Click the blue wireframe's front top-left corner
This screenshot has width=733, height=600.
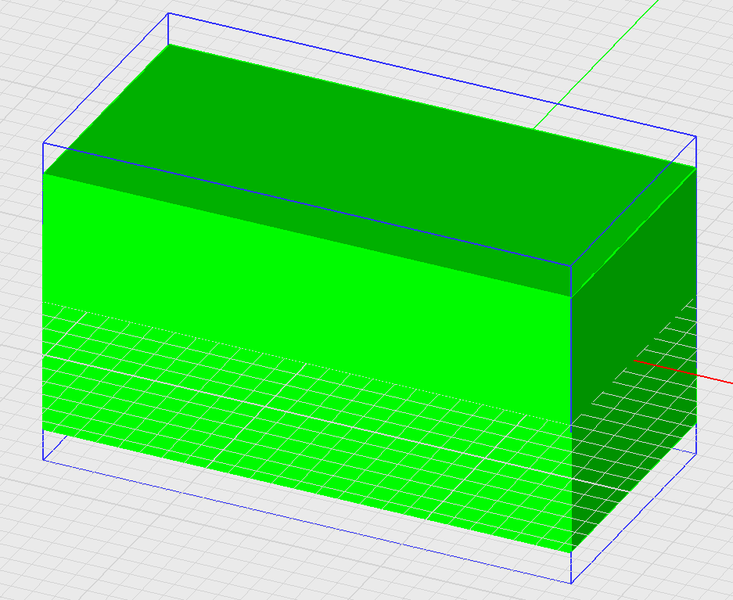pyautogui.click(x=43, y=143)
